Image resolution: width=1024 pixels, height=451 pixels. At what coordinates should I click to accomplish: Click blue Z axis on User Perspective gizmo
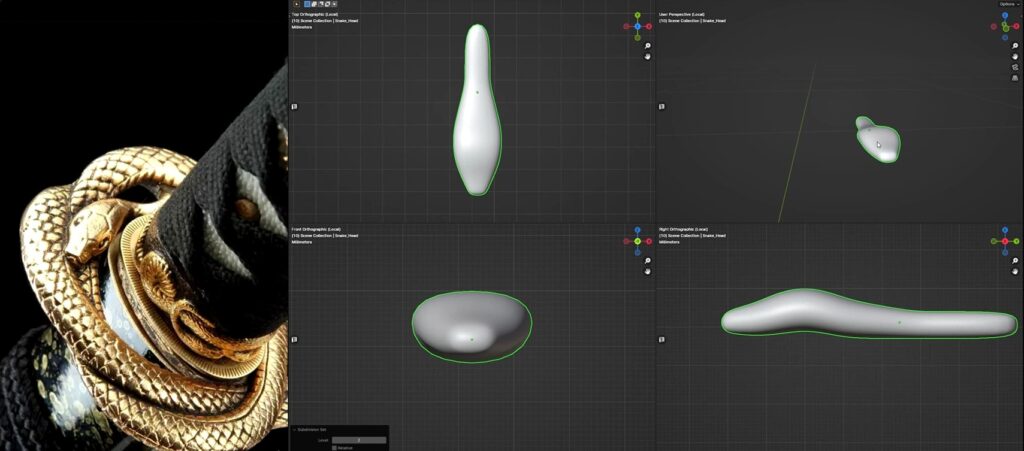(1005, 15)
